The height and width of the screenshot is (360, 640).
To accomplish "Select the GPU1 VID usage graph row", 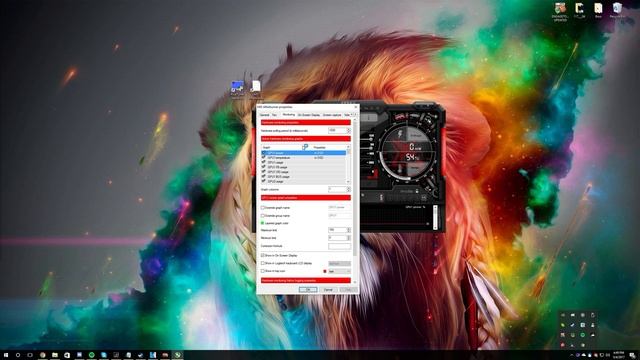I will (x=304, y=172).
